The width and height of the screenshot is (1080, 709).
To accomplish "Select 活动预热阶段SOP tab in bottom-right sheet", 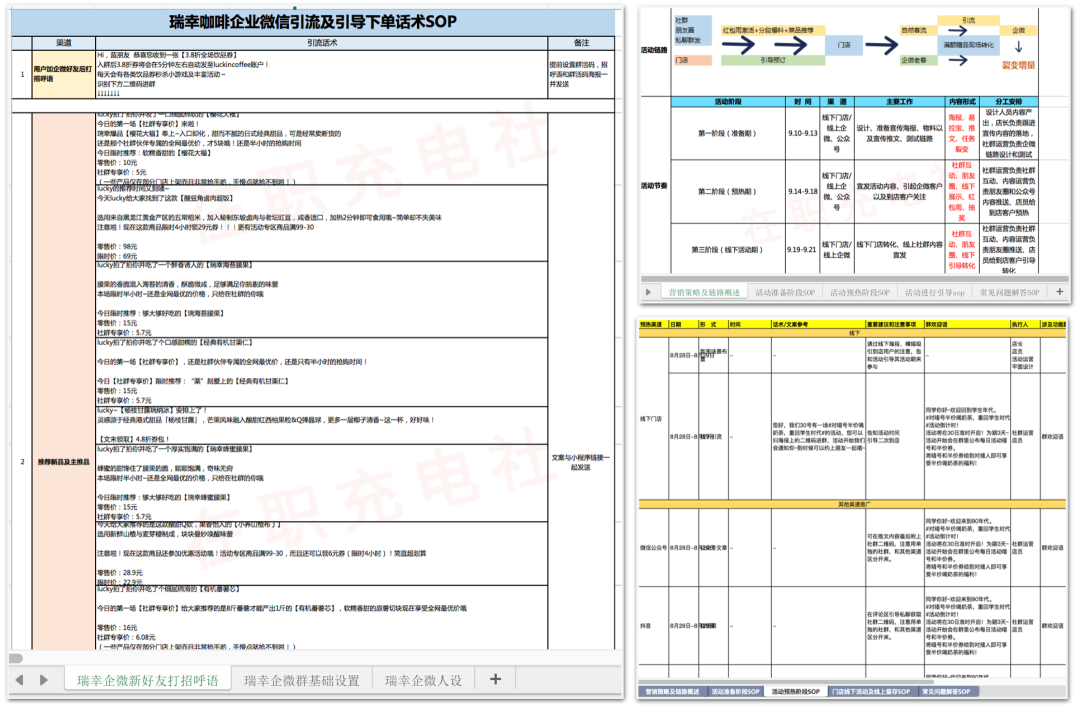I will (x=796, y=692).
